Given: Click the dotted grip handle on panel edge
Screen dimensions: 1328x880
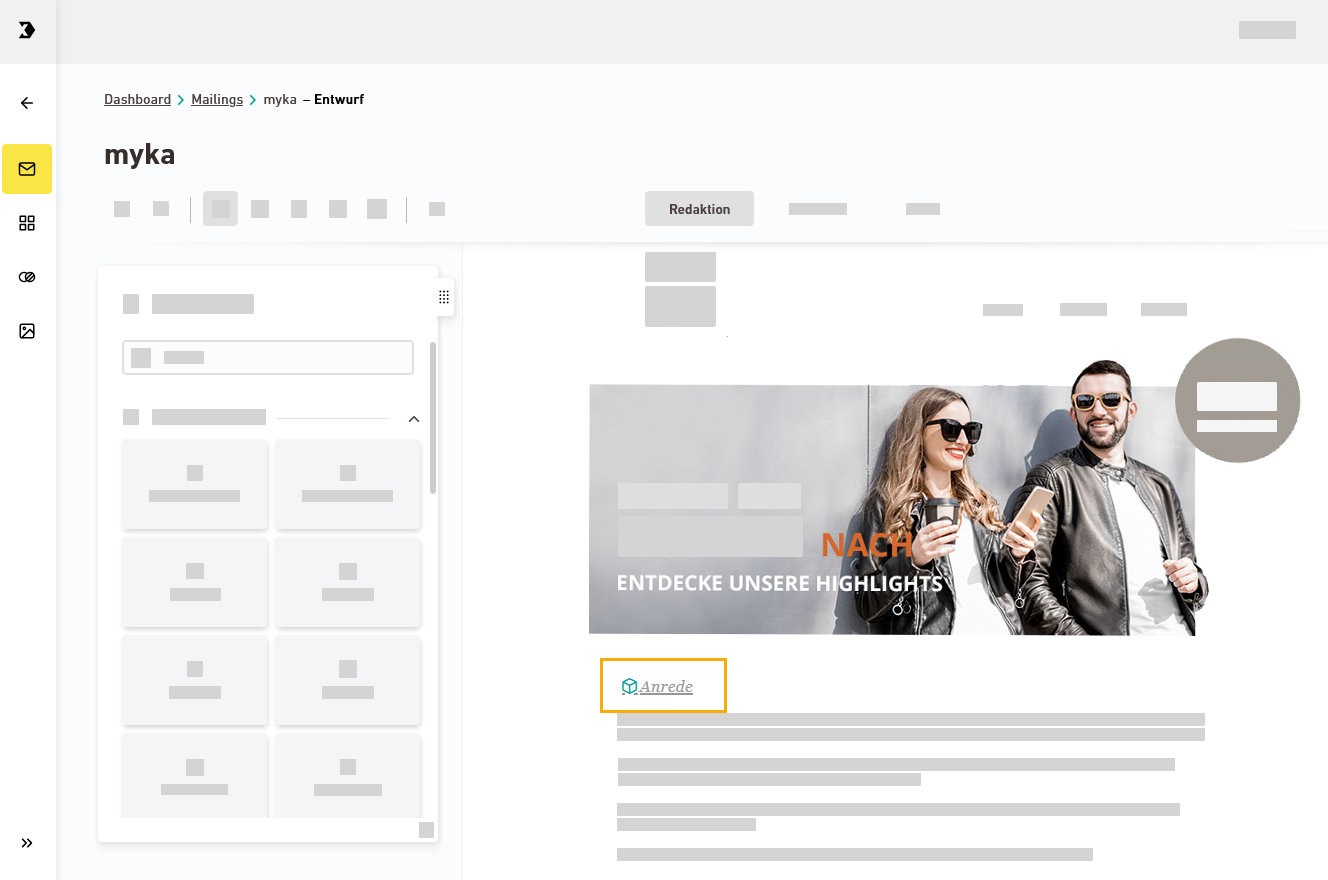Looking at the screenshot, I should [444, 297].
